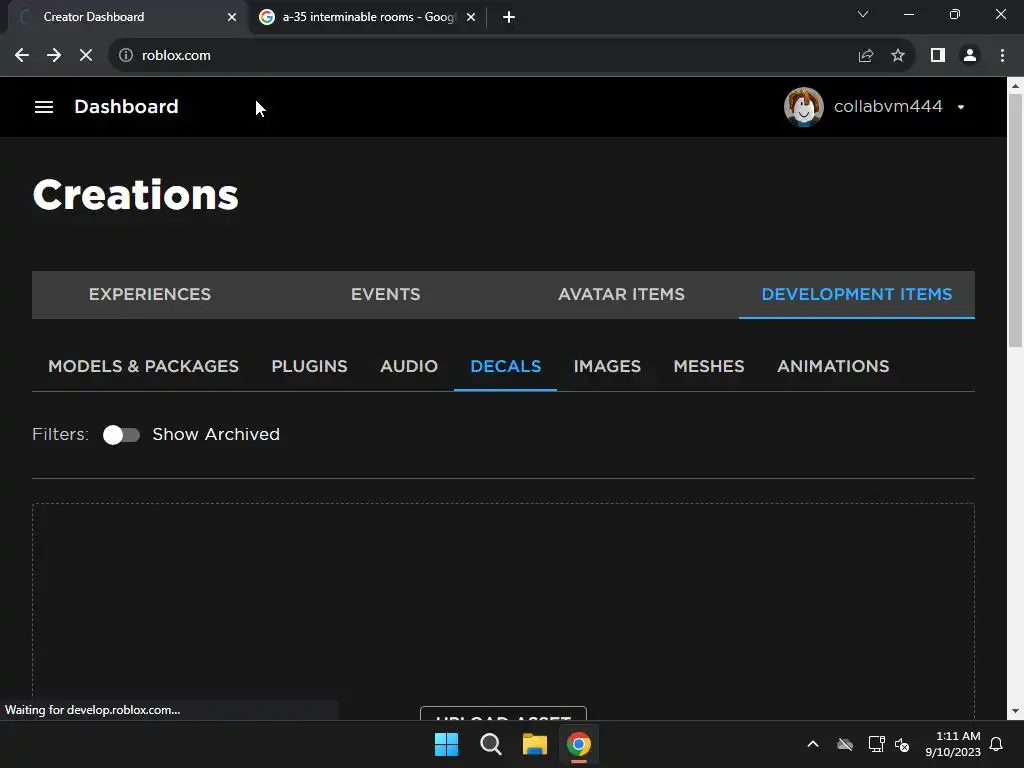The image size is (1024, 768).
Task: Switch to the Audio sub-tab
Action: tap(409, 366)
